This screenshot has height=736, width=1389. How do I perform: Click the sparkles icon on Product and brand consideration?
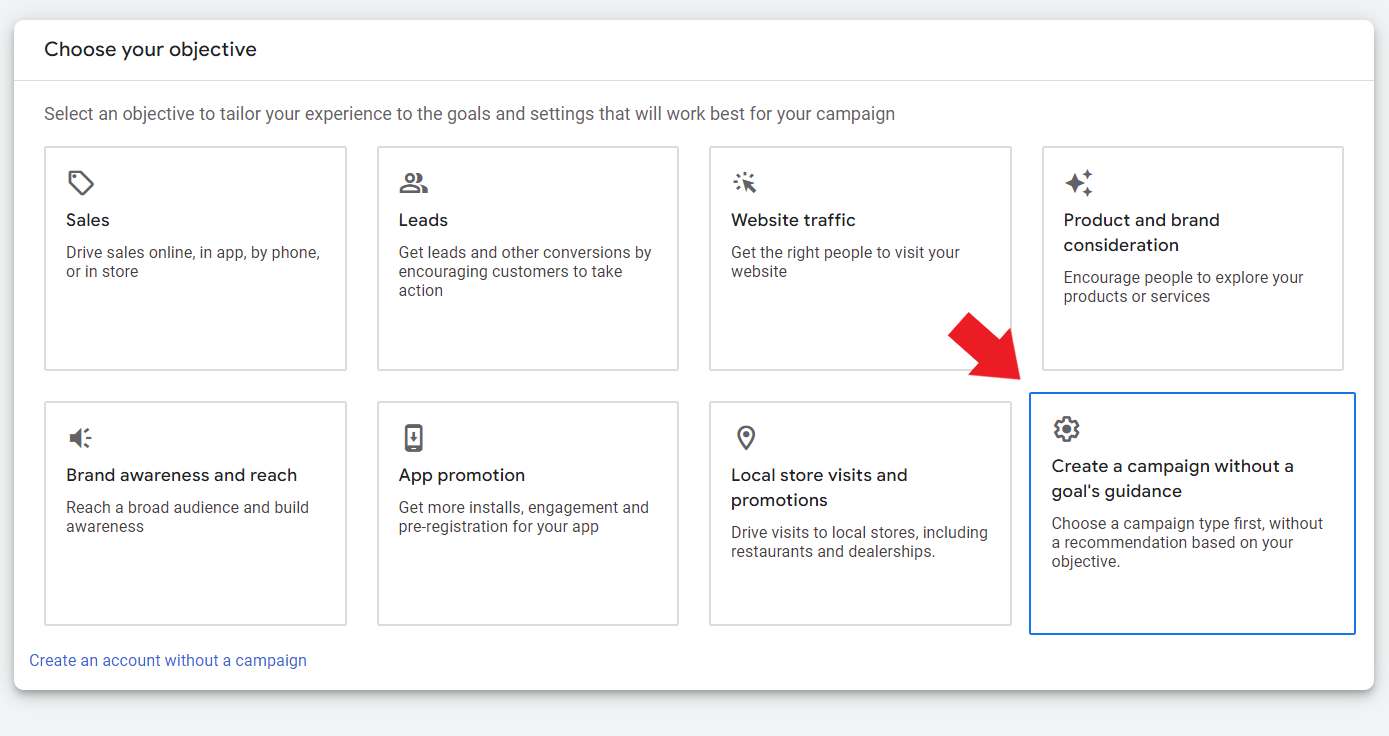tap(1078, 182)
